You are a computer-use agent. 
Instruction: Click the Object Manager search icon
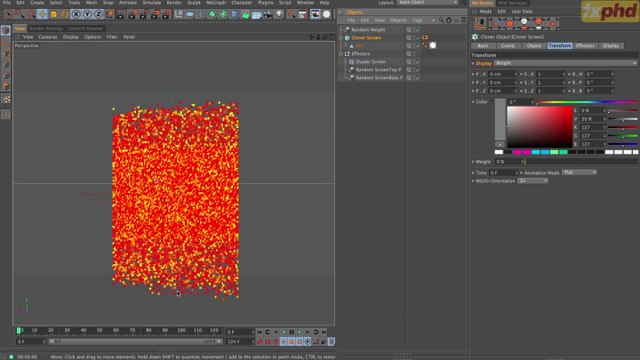click(441, 20)
